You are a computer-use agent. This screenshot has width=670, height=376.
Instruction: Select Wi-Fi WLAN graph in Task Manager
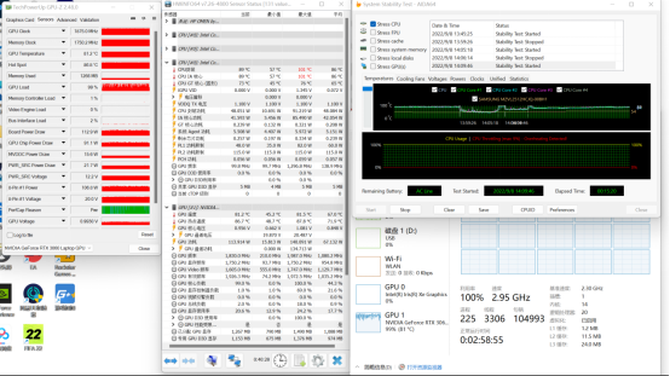coord(368,266)
